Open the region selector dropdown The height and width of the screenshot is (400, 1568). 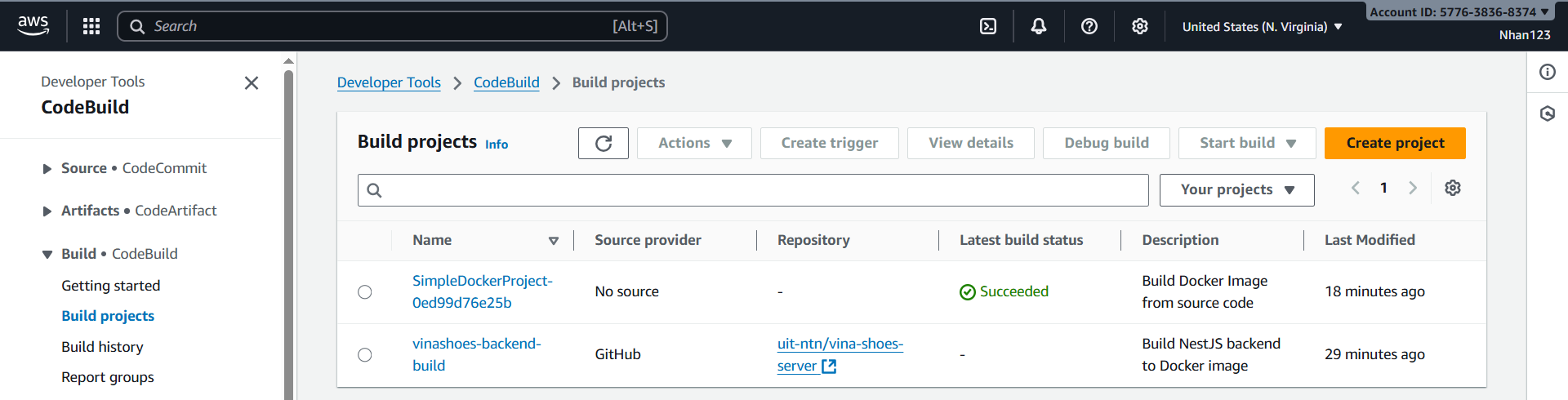coord(1262,27)
